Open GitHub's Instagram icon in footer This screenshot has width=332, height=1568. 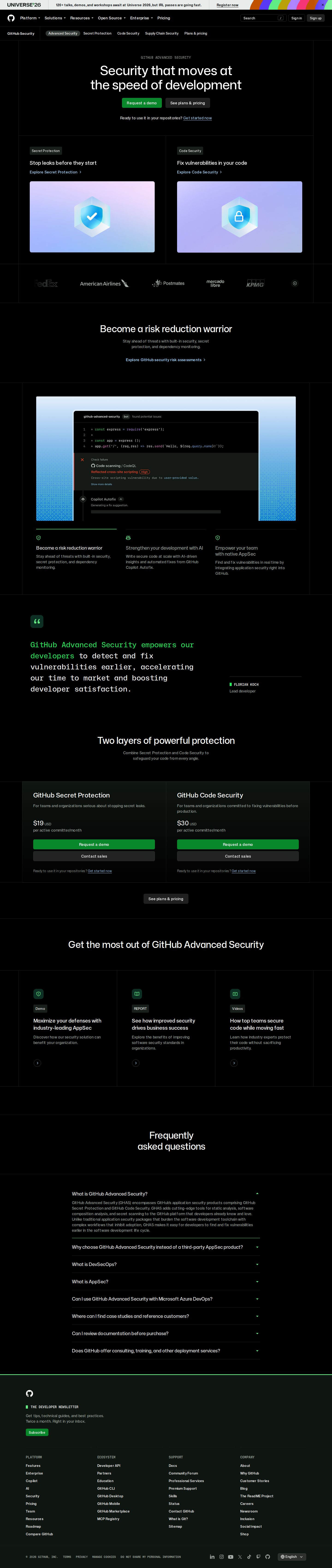point(222,1556)
